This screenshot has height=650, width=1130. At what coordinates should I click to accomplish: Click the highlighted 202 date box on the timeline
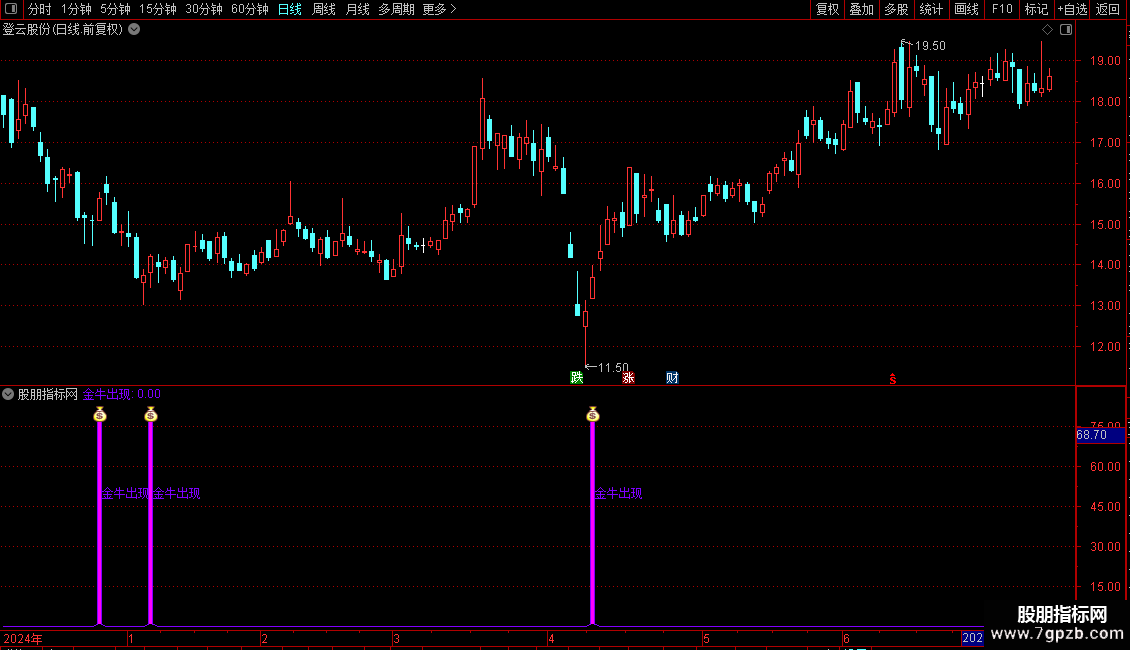coord(972,638)
